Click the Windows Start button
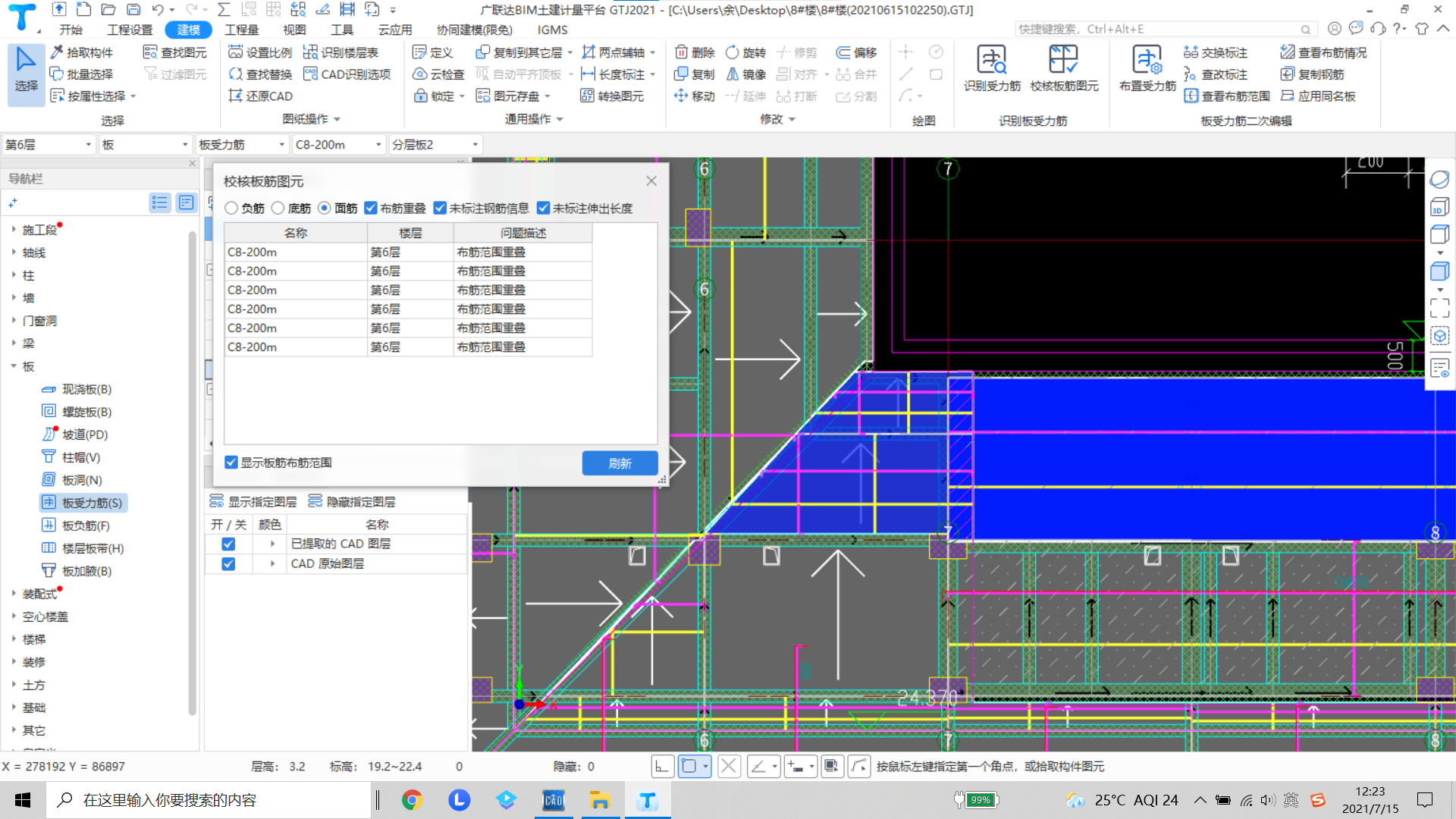Image resolution: width=1456 pixels, height=819 pixels. (23, 800)
